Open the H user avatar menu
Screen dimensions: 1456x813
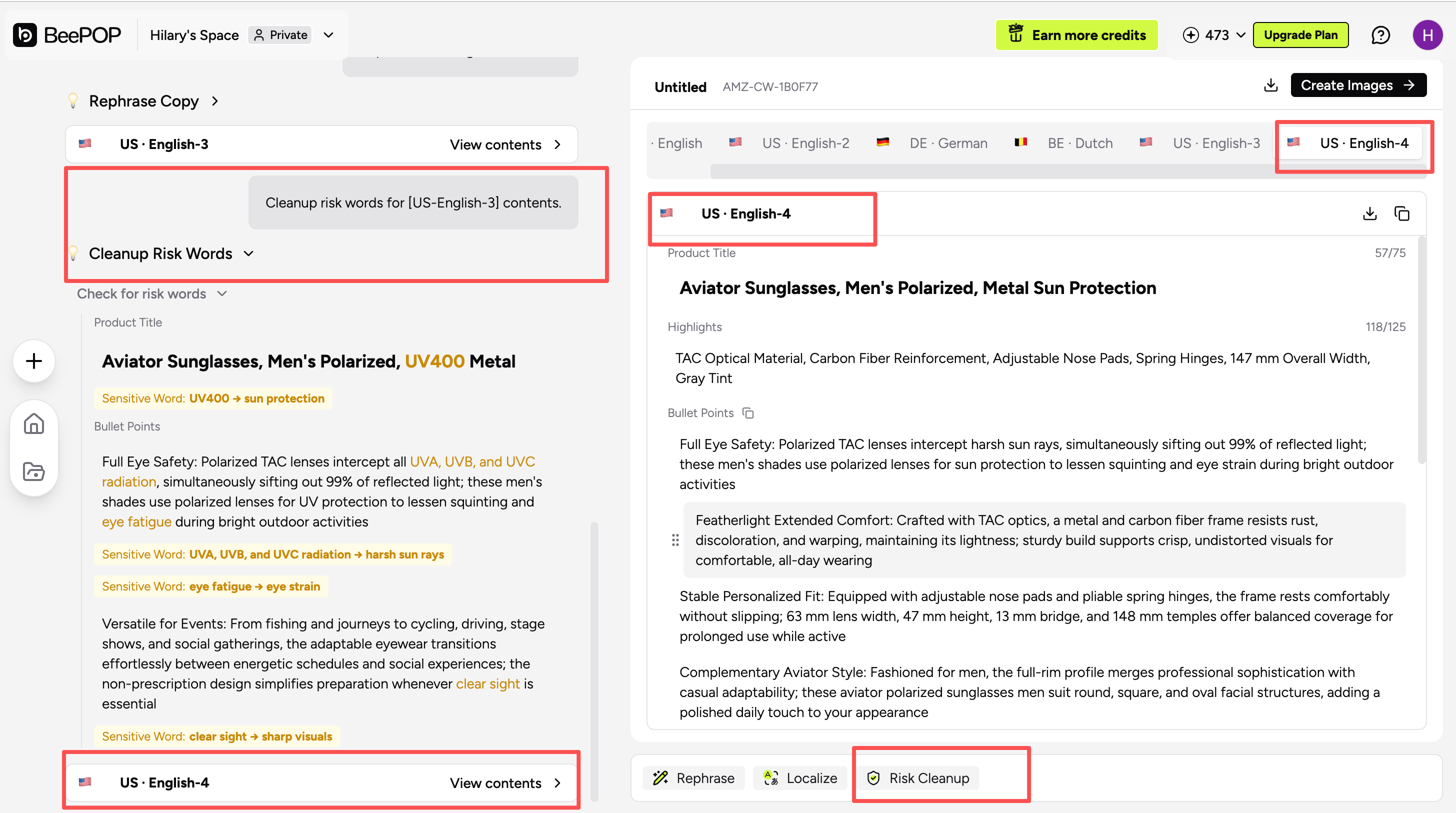1427,35
